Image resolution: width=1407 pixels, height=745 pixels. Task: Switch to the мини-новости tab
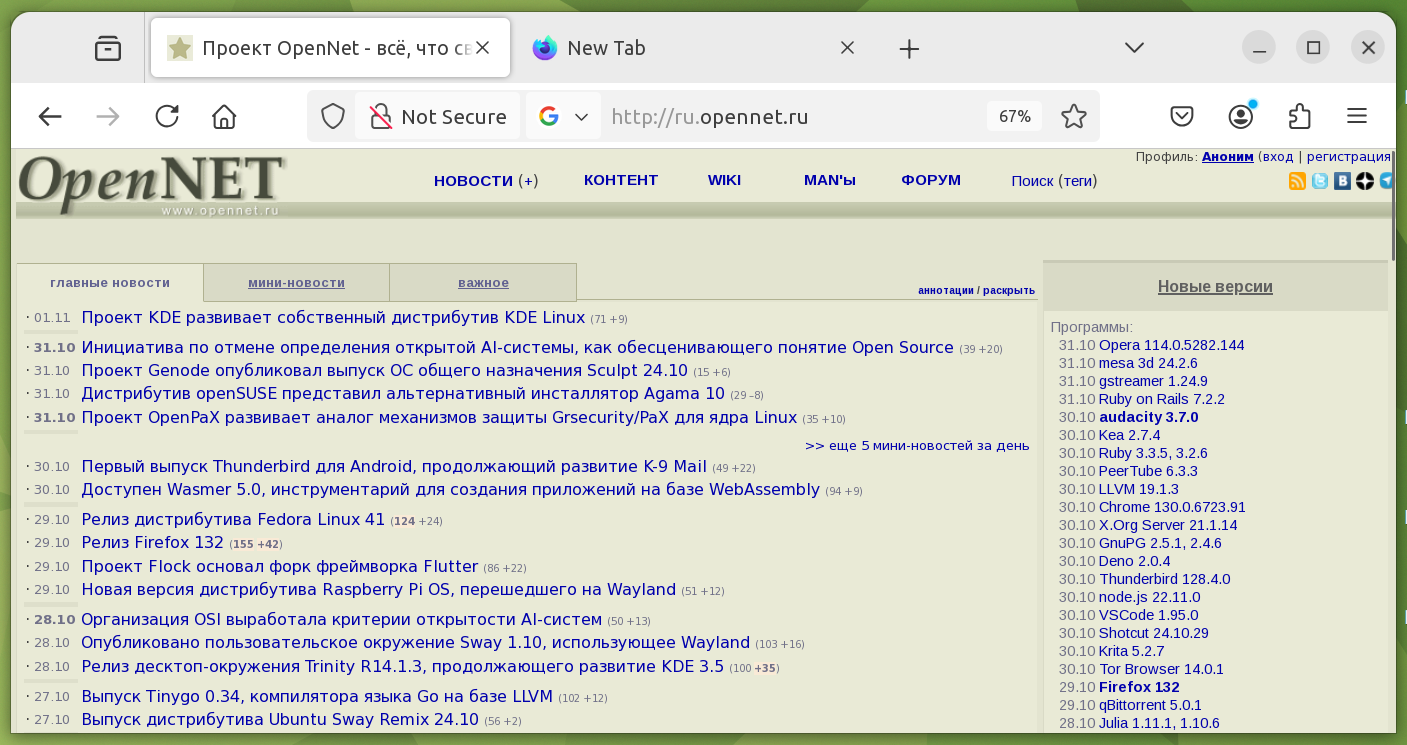296,283
